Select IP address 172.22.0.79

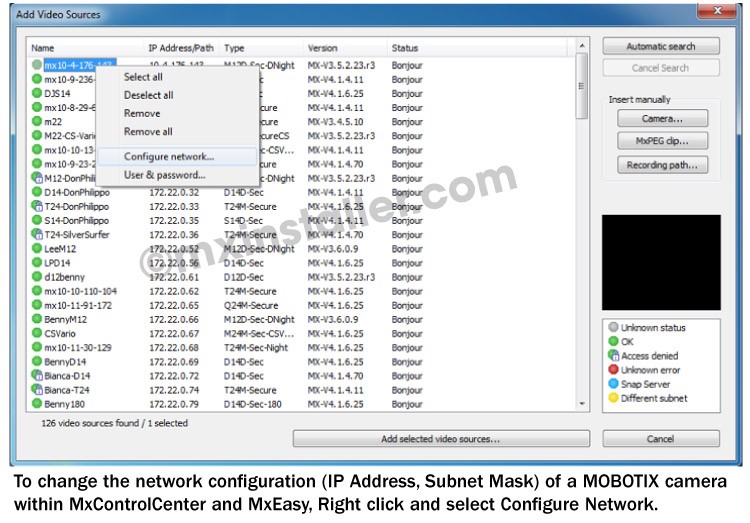point(174,404)
